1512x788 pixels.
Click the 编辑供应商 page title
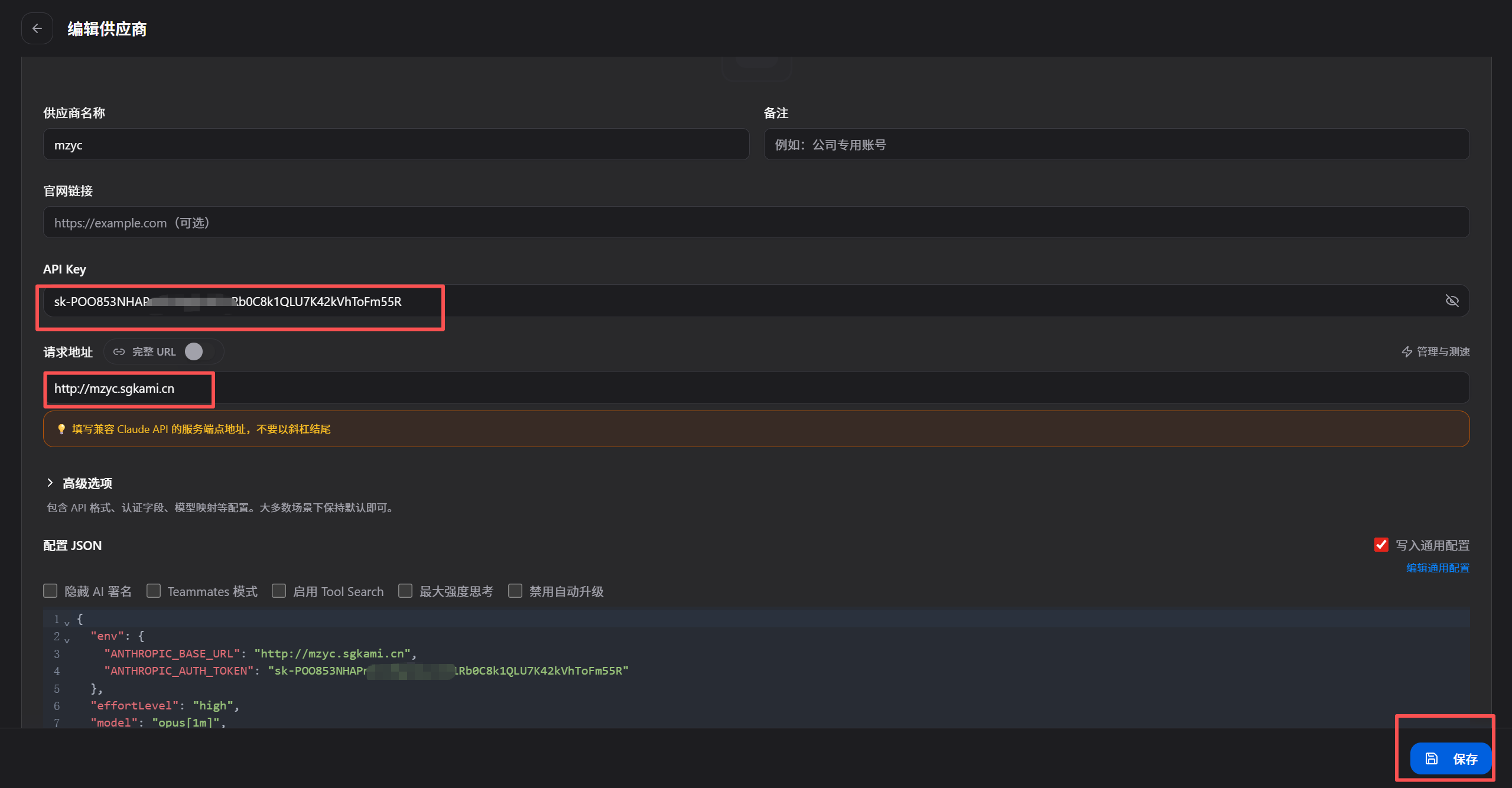107,29
